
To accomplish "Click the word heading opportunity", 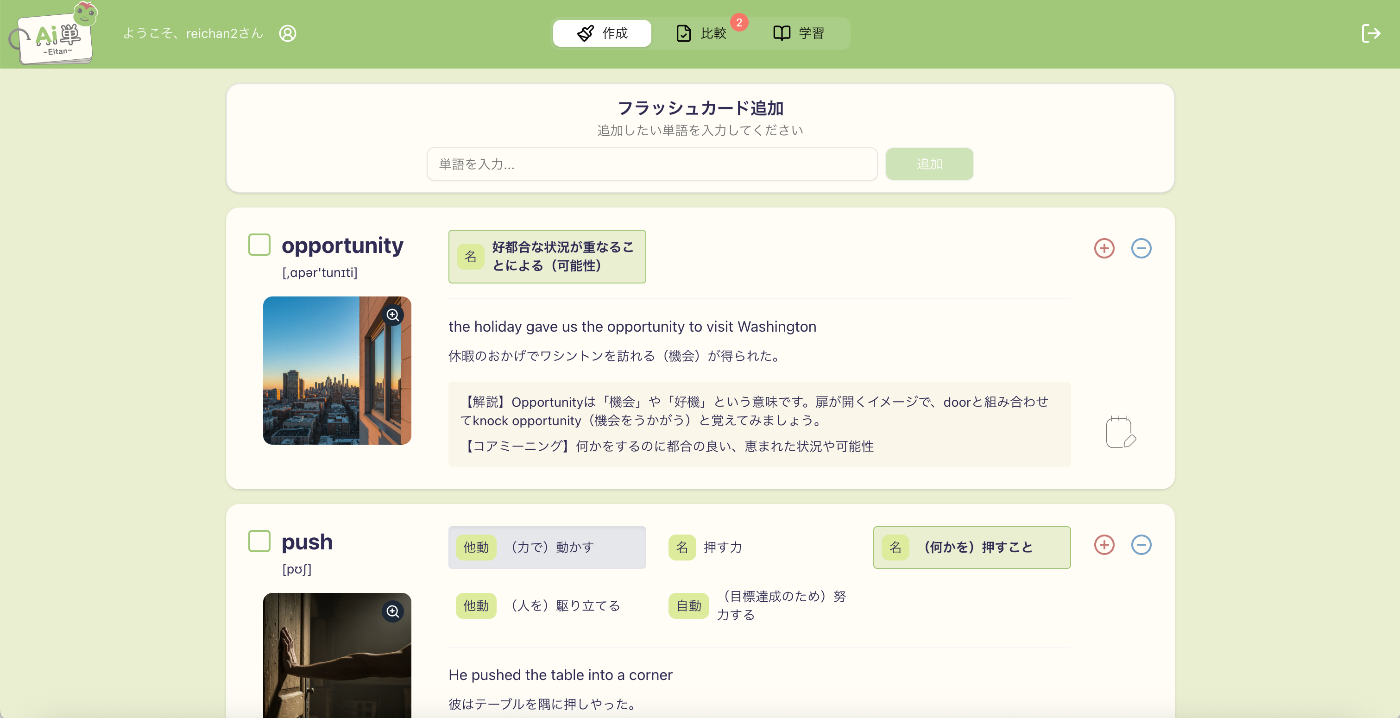I will click(x=343, y=245).
